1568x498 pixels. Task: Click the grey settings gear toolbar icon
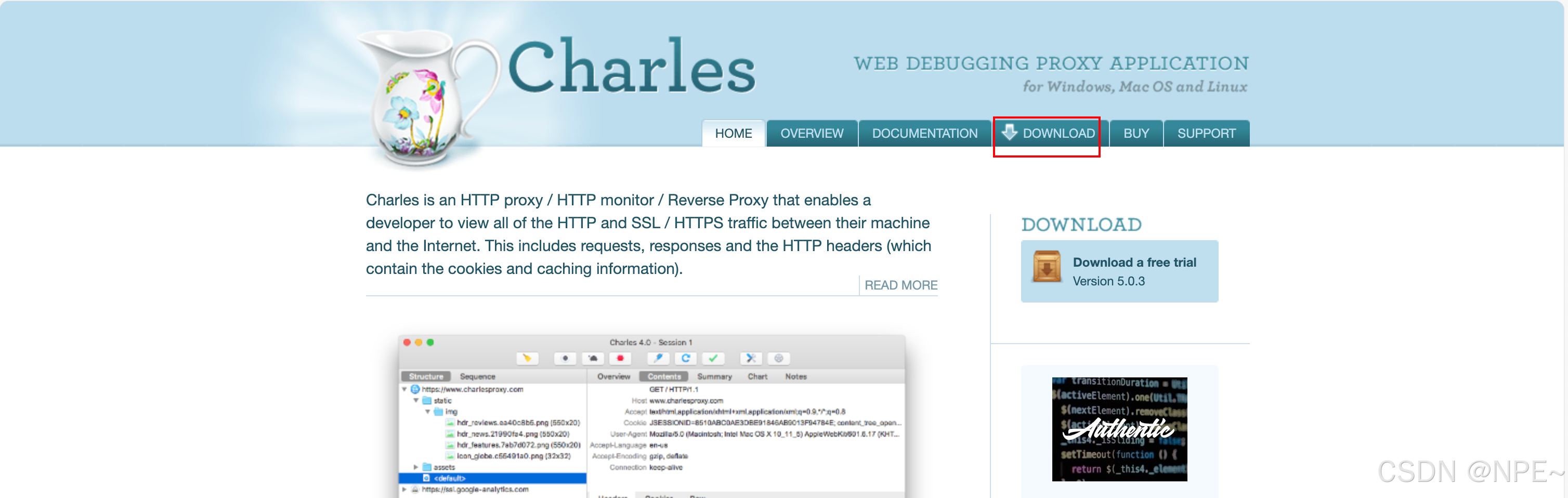point(778,359)
